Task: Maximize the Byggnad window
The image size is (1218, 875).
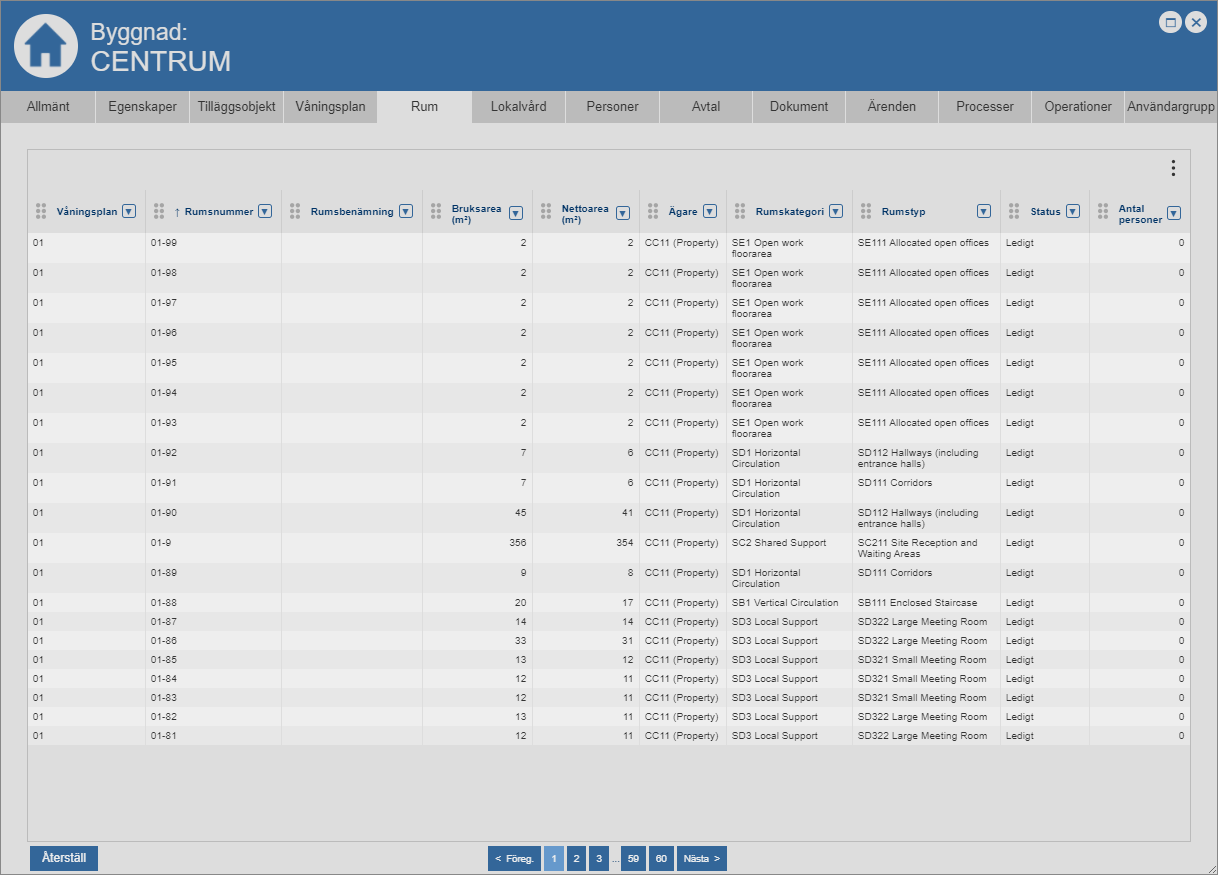Action: click(x=1170, y=22)
